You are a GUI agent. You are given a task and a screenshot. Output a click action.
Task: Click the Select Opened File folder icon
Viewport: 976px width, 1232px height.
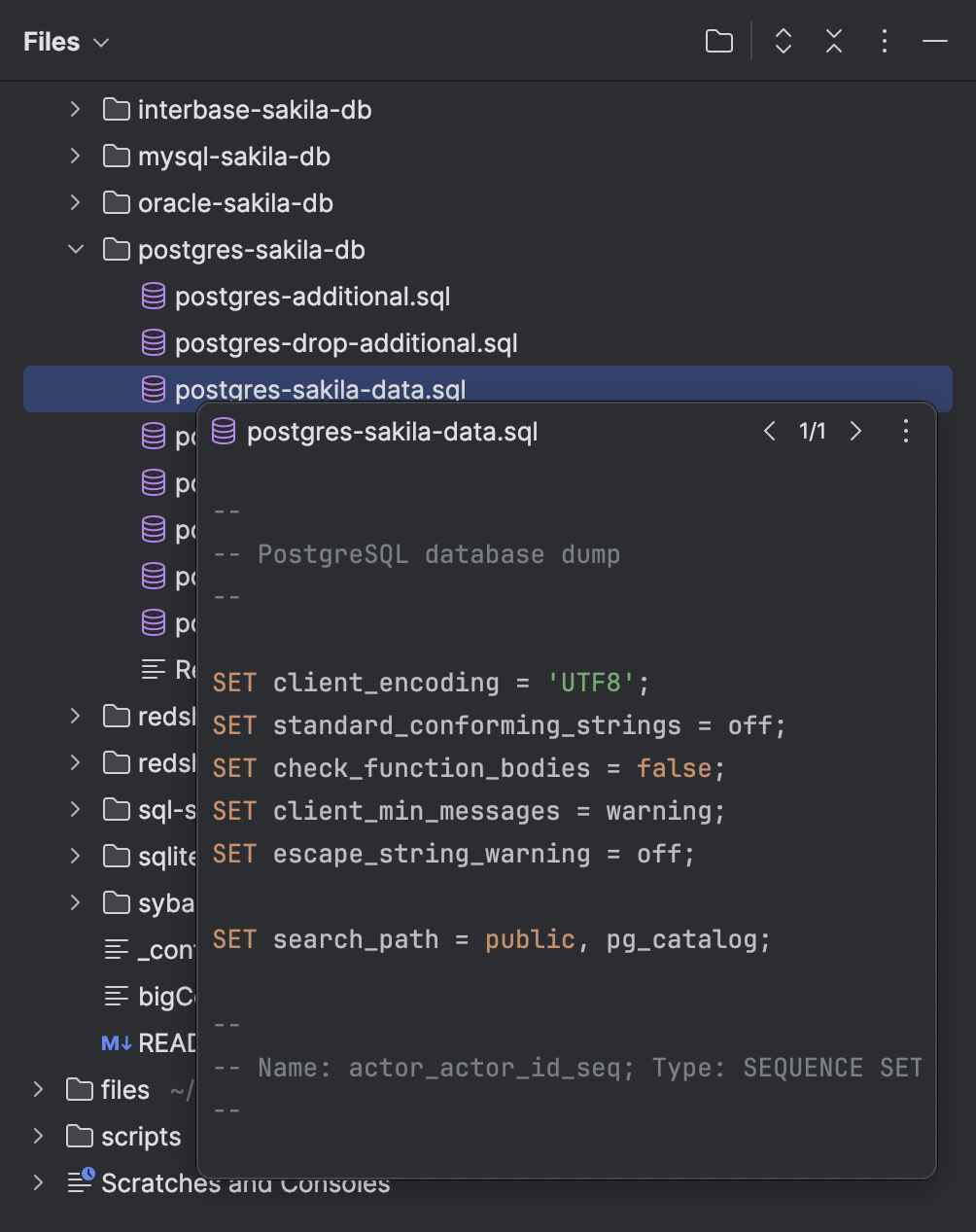(x=718, y=41)
